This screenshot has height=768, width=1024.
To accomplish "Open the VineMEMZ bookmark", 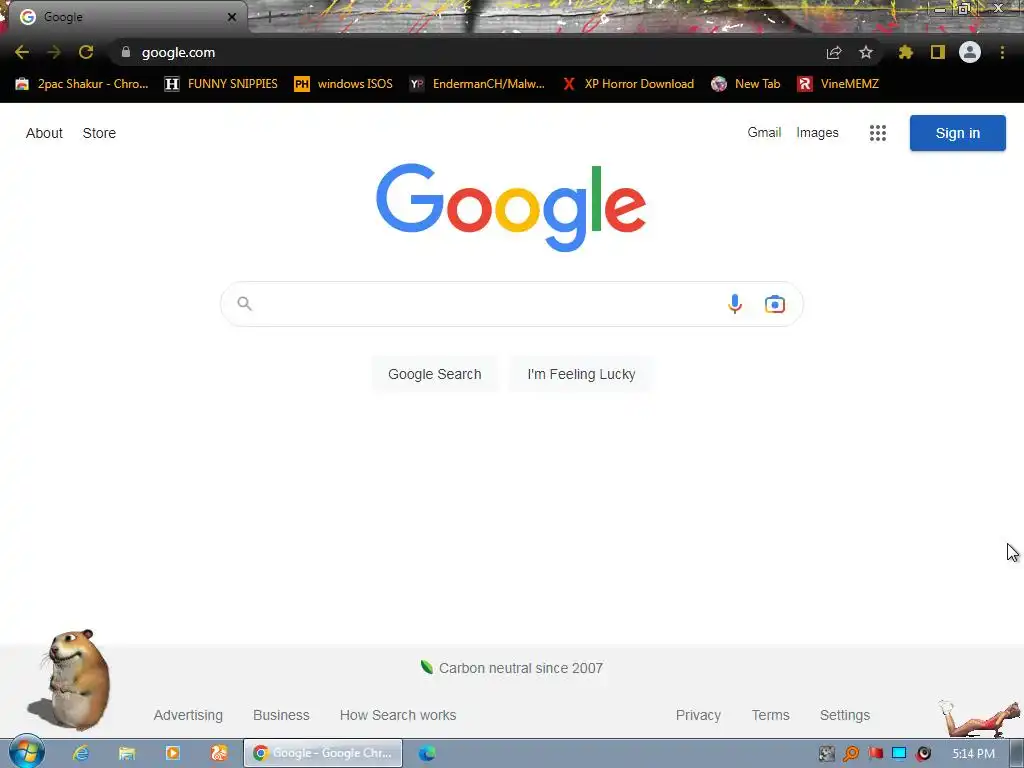I will 838,84.
